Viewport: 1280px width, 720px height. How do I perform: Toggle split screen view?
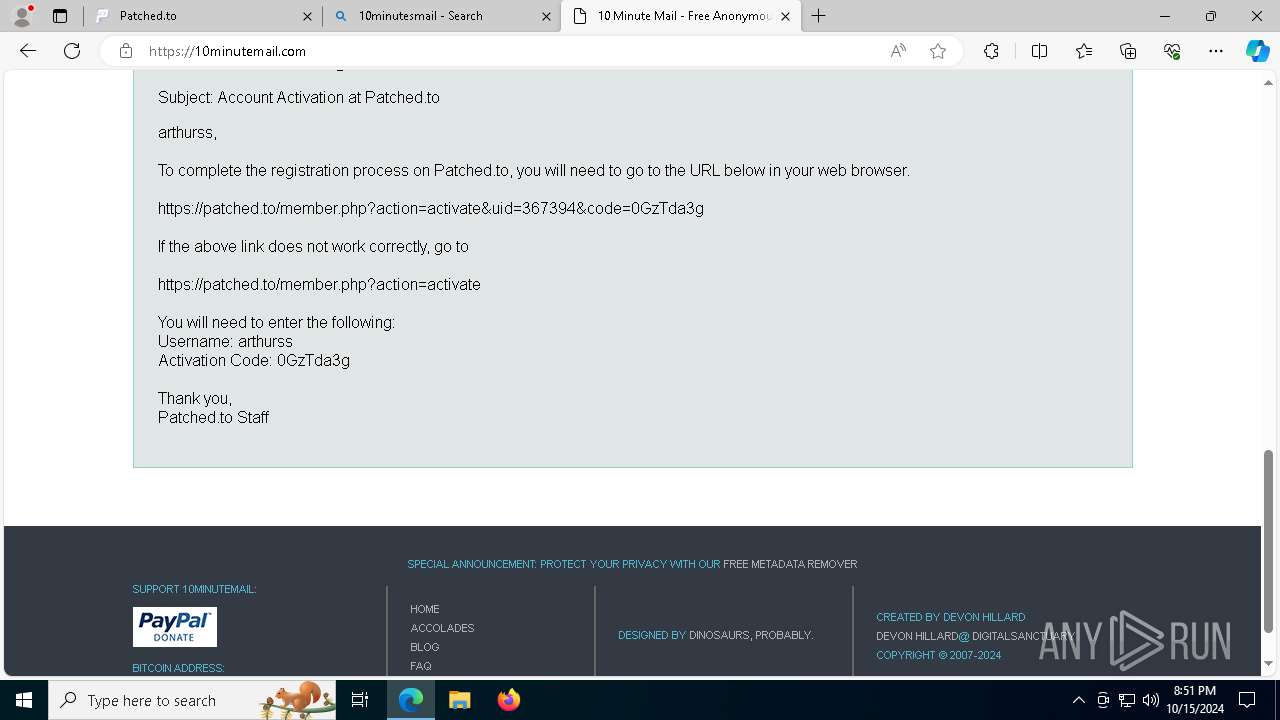1039,51
